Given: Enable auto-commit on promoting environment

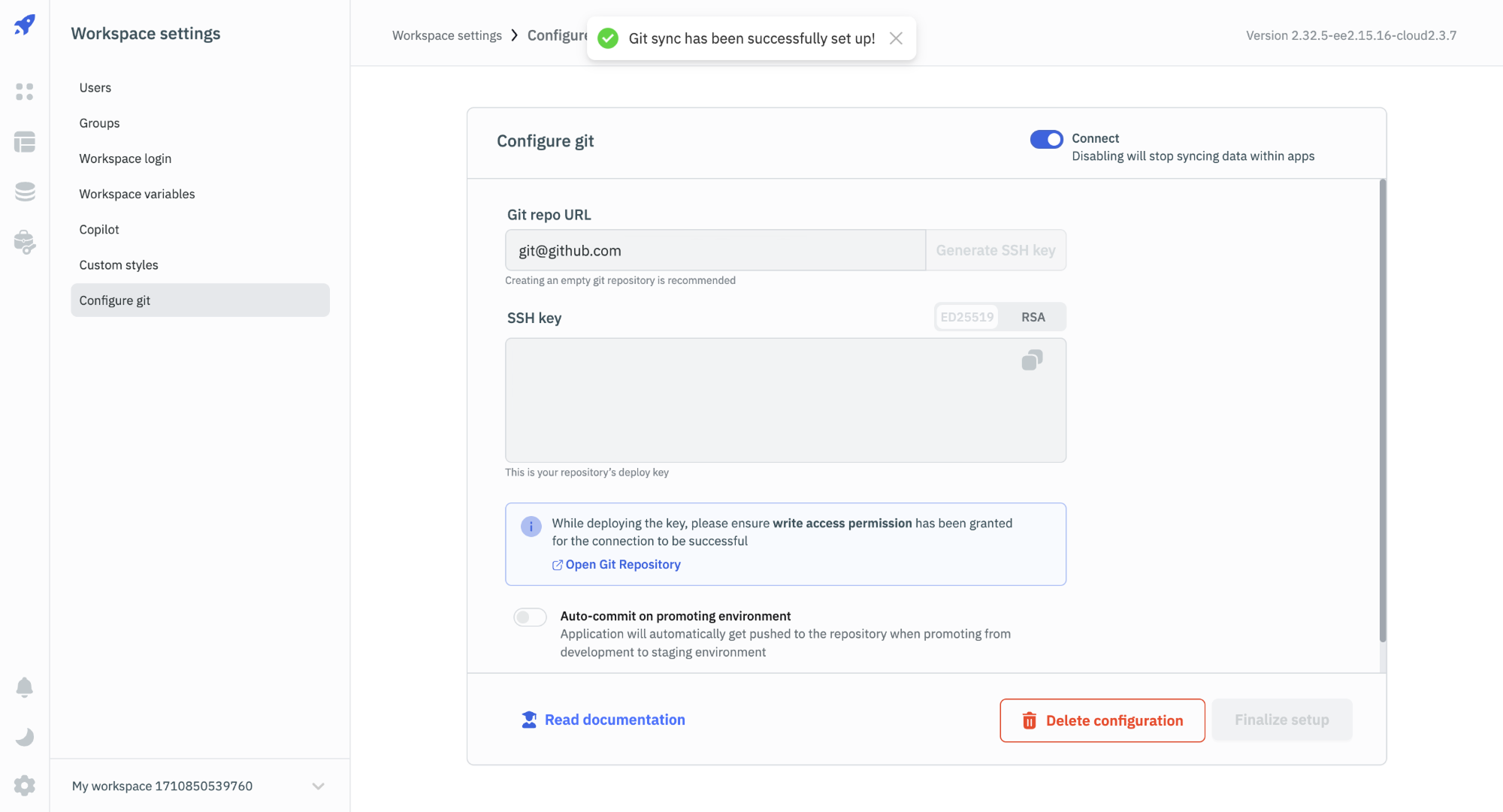Looking at the screenshot, I should pyautogui.click(x=530, y=617).
